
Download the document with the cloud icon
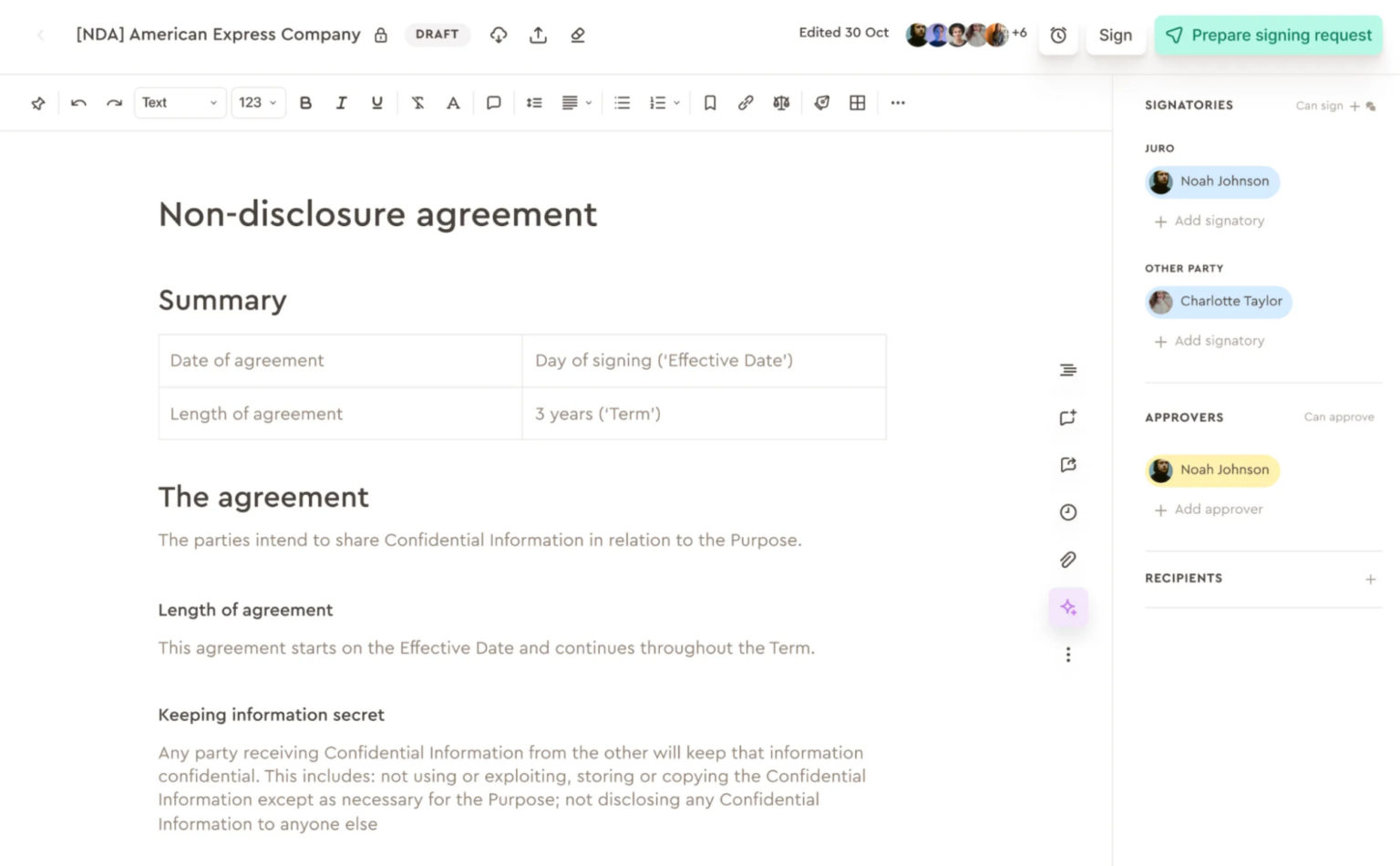(x=498, y=35)
